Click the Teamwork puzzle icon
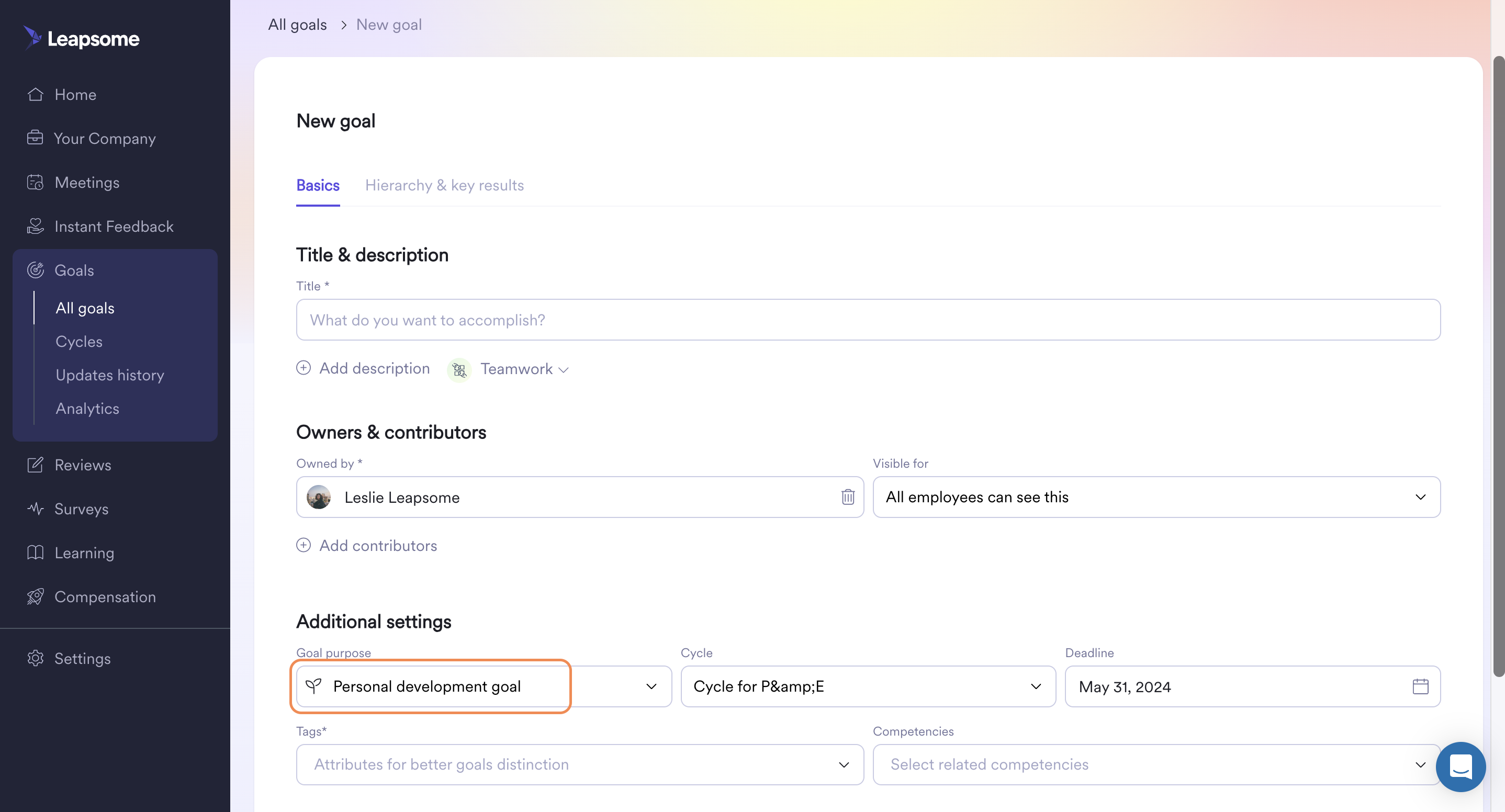The width and height of the screenshot is (1505, 812). 459,370
